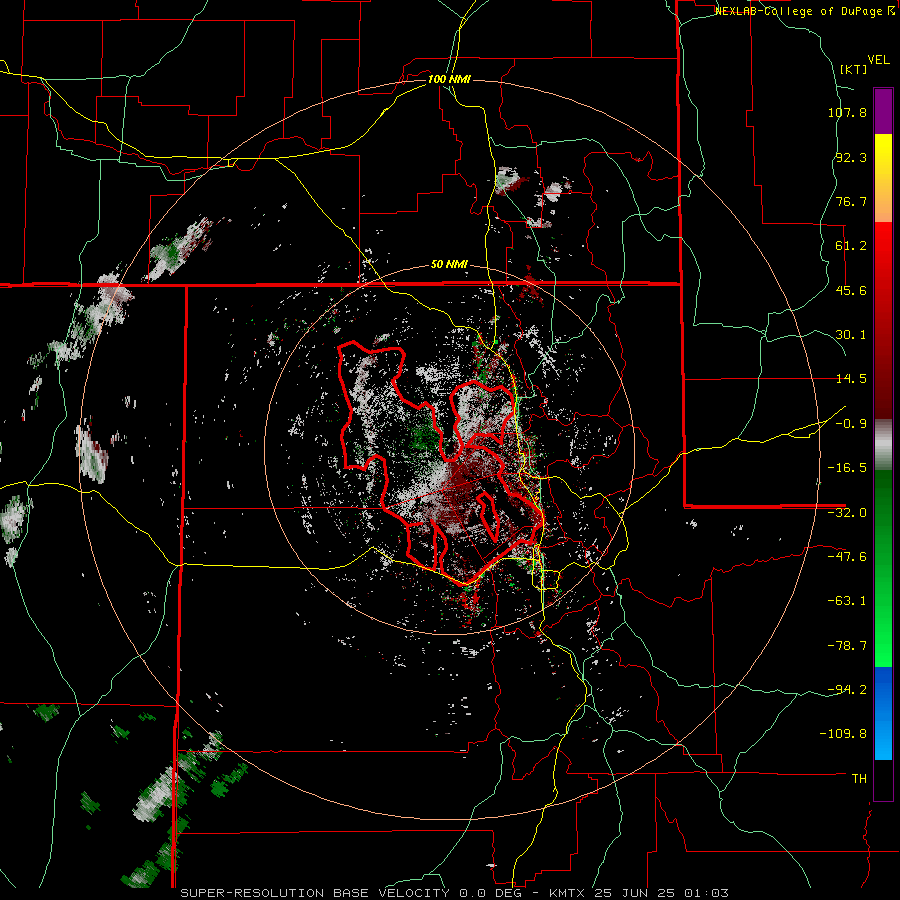Click the yellow-orange segment of the color bar
This screenshot has height=900, width=900.
pos(883,178)
